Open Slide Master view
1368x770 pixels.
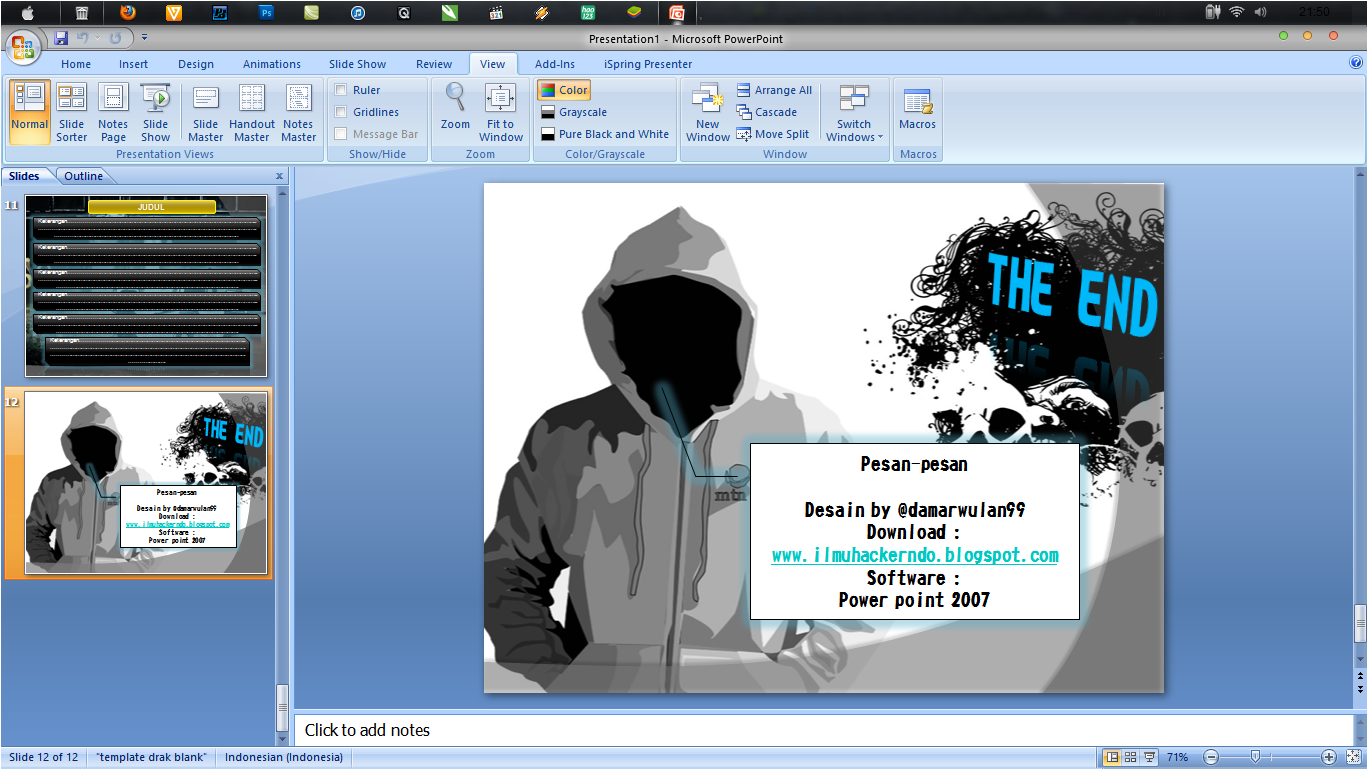[x=205, y=112]
